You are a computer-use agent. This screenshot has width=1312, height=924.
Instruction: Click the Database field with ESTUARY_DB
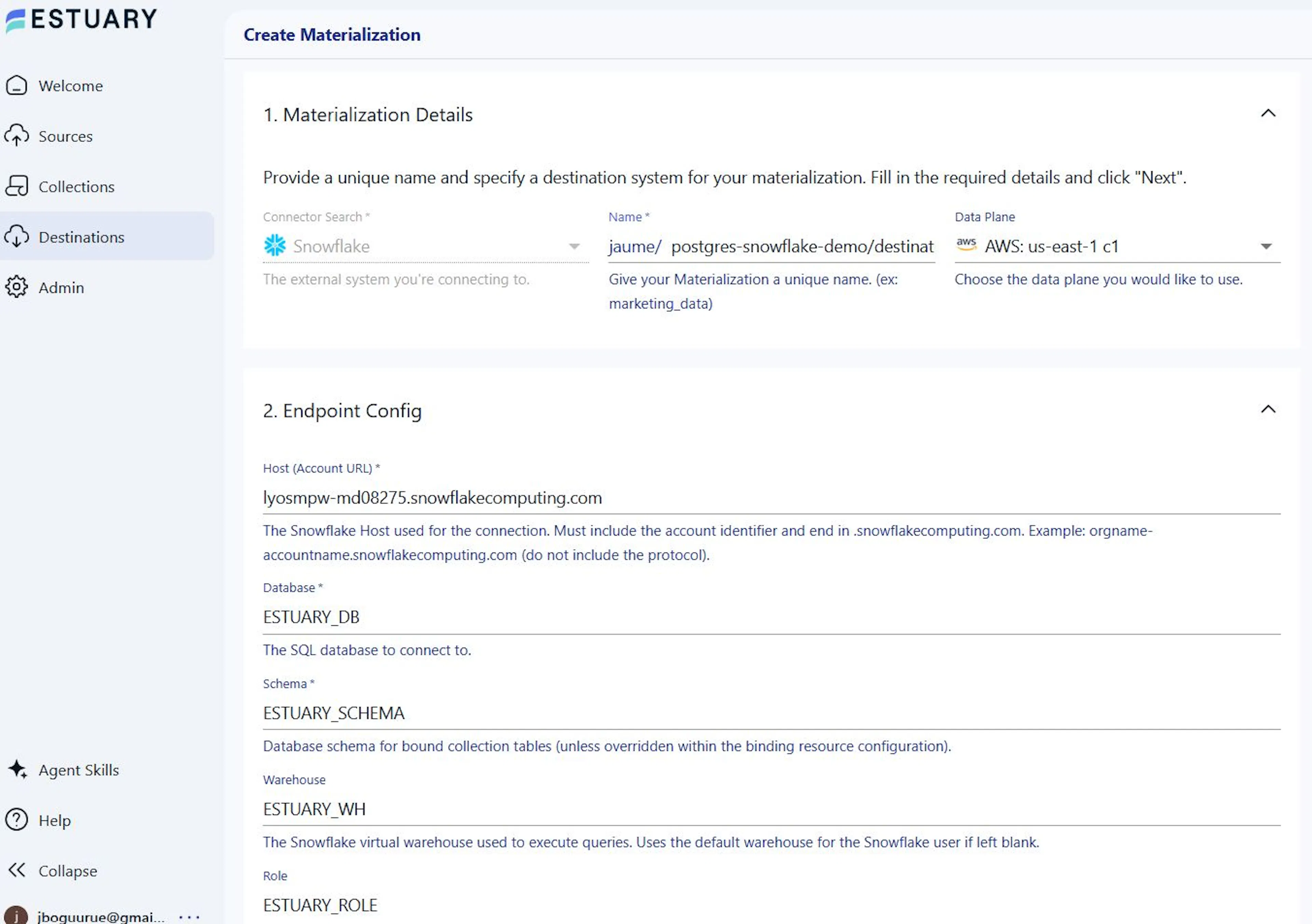pos(771,617)
